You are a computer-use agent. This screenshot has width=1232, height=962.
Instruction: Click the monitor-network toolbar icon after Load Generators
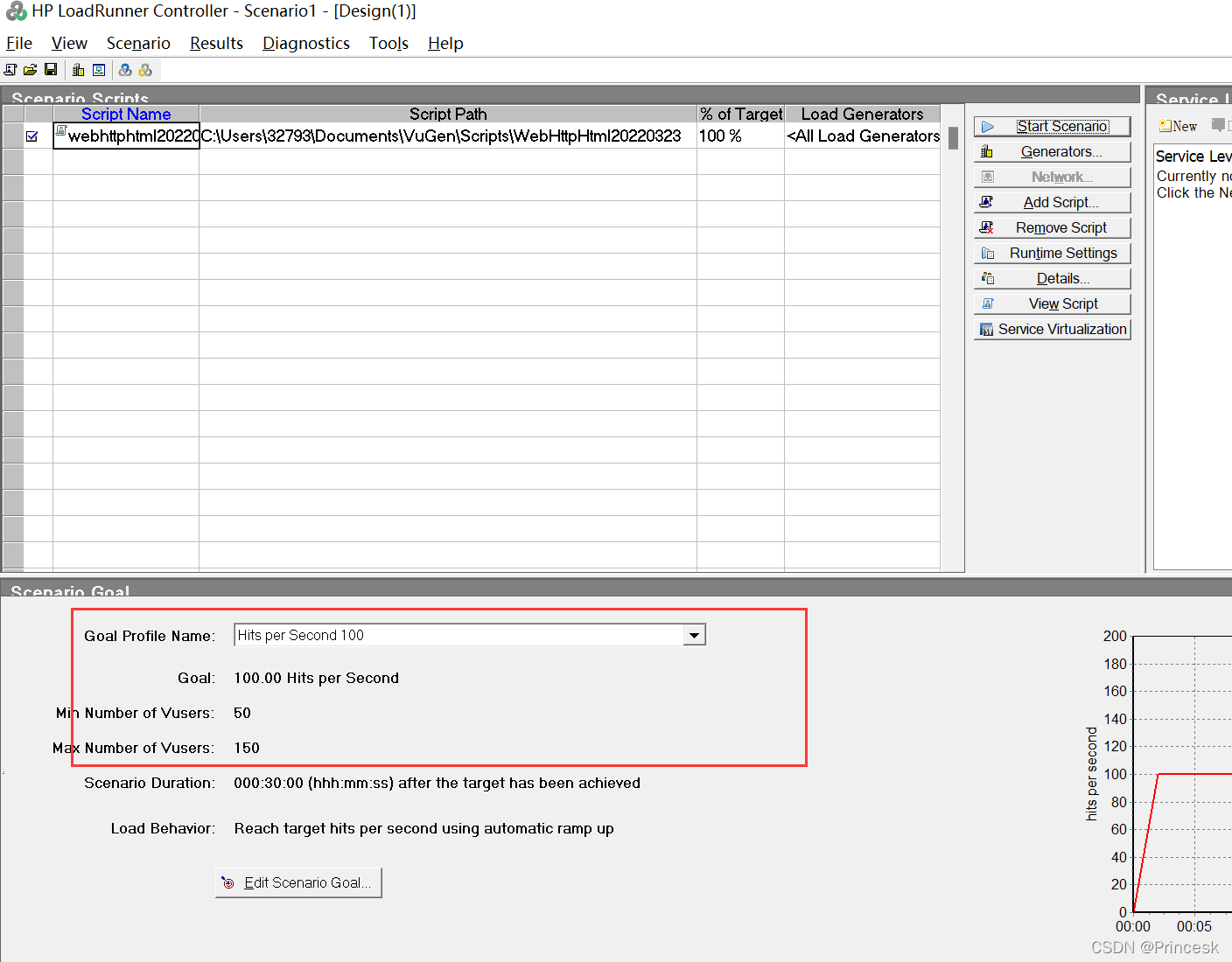coord(99,70)
